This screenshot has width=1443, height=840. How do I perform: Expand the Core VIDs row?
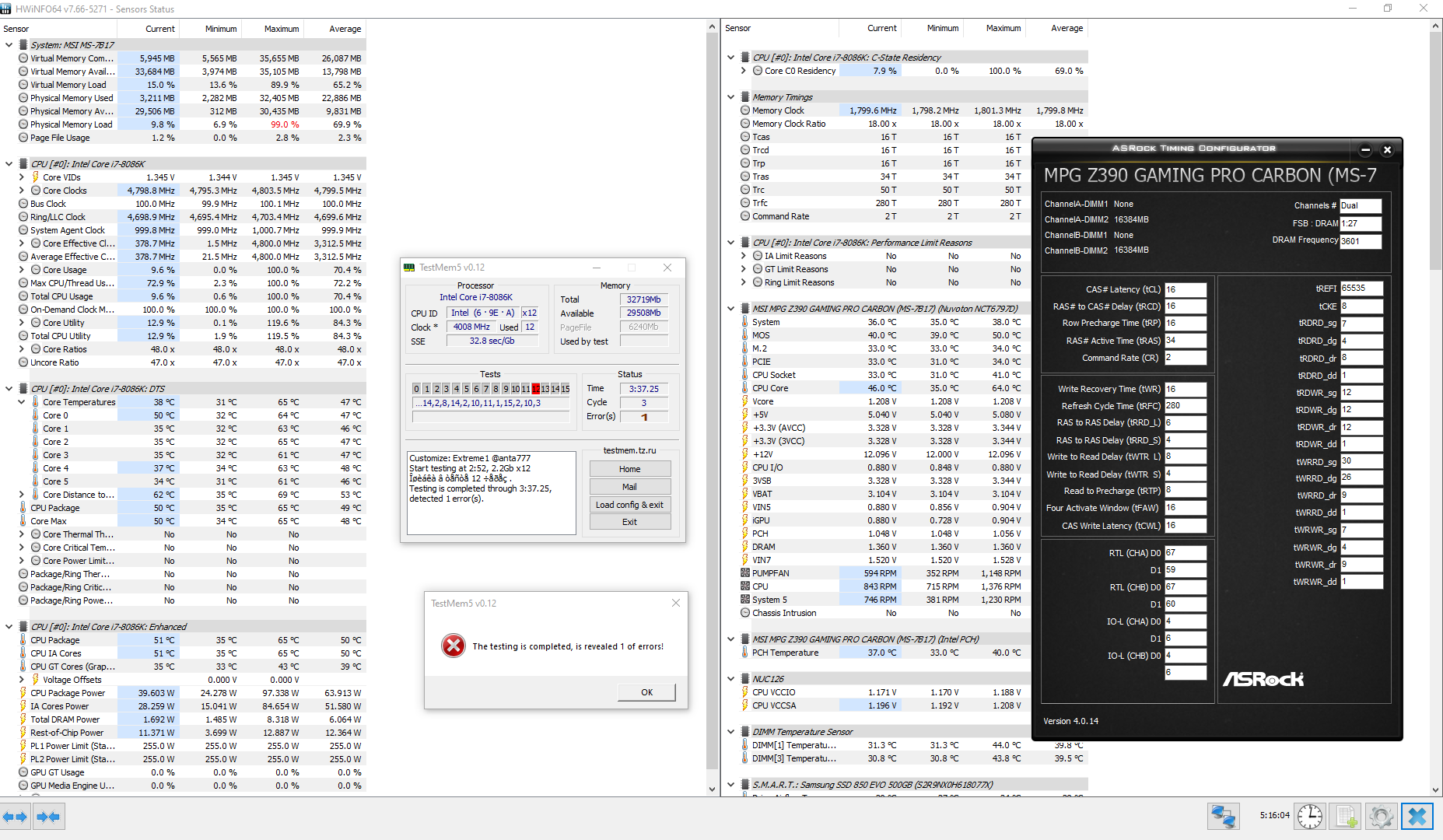coord(22,177)
